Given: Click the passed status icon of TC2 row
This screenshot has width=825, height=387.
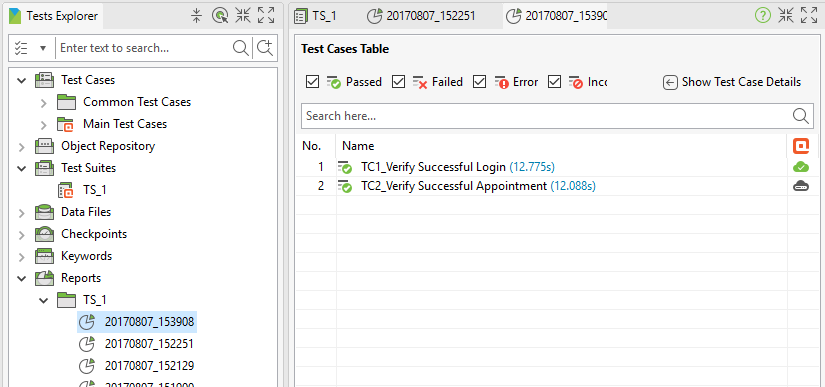Looking at the screenshot, I should pos(345,186).
